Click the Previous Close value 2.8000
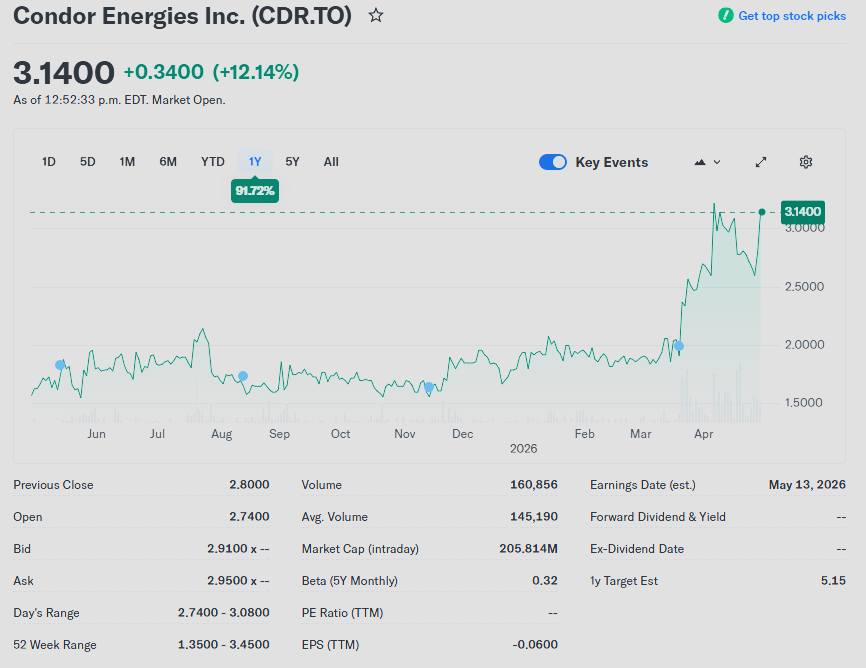The image size is (866, 668). click(249, 485)
